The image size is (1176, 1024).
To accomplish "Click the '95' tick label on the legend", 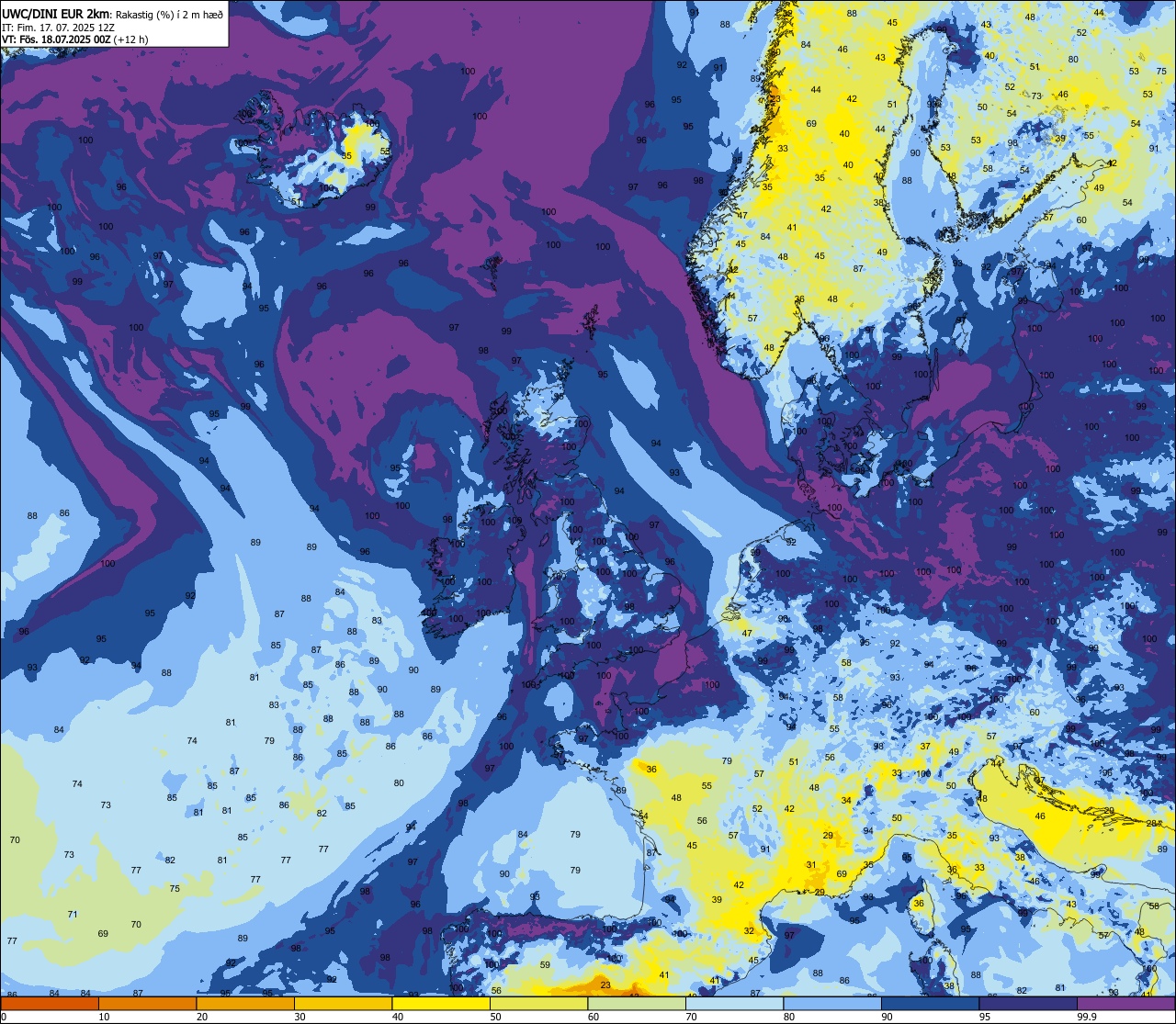I will tap(985, 1017).
